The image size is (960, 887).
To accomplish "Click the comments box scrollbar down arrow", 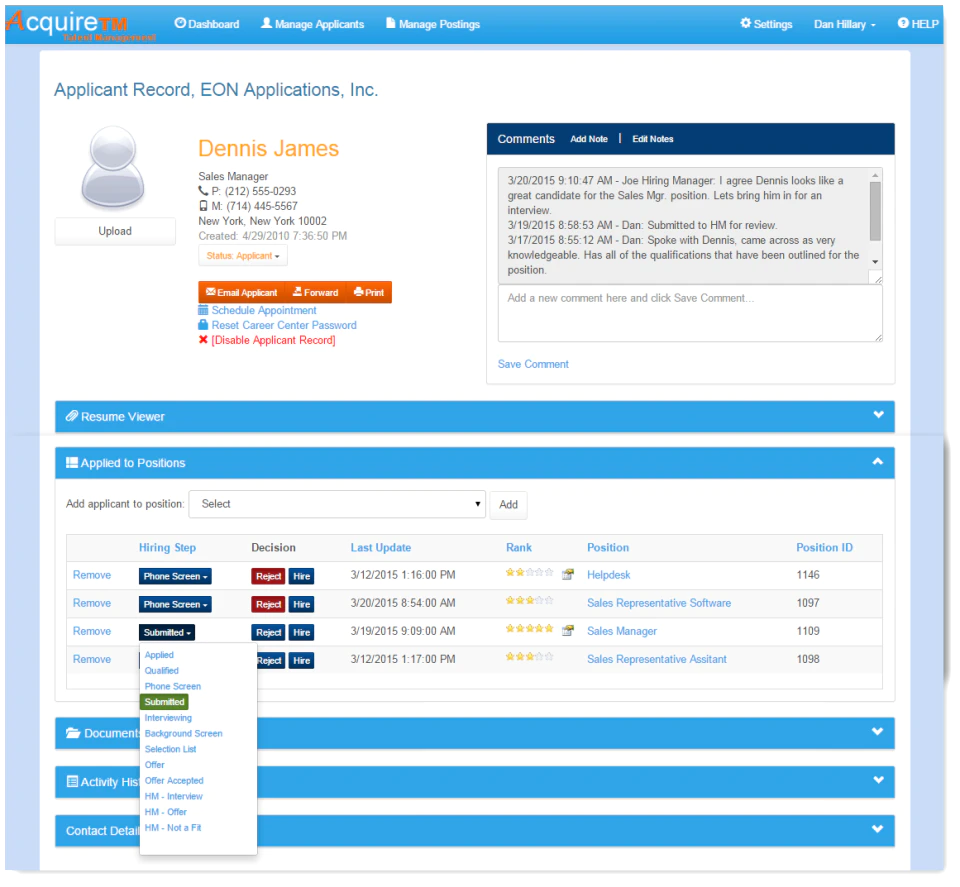I will point(876,262).
